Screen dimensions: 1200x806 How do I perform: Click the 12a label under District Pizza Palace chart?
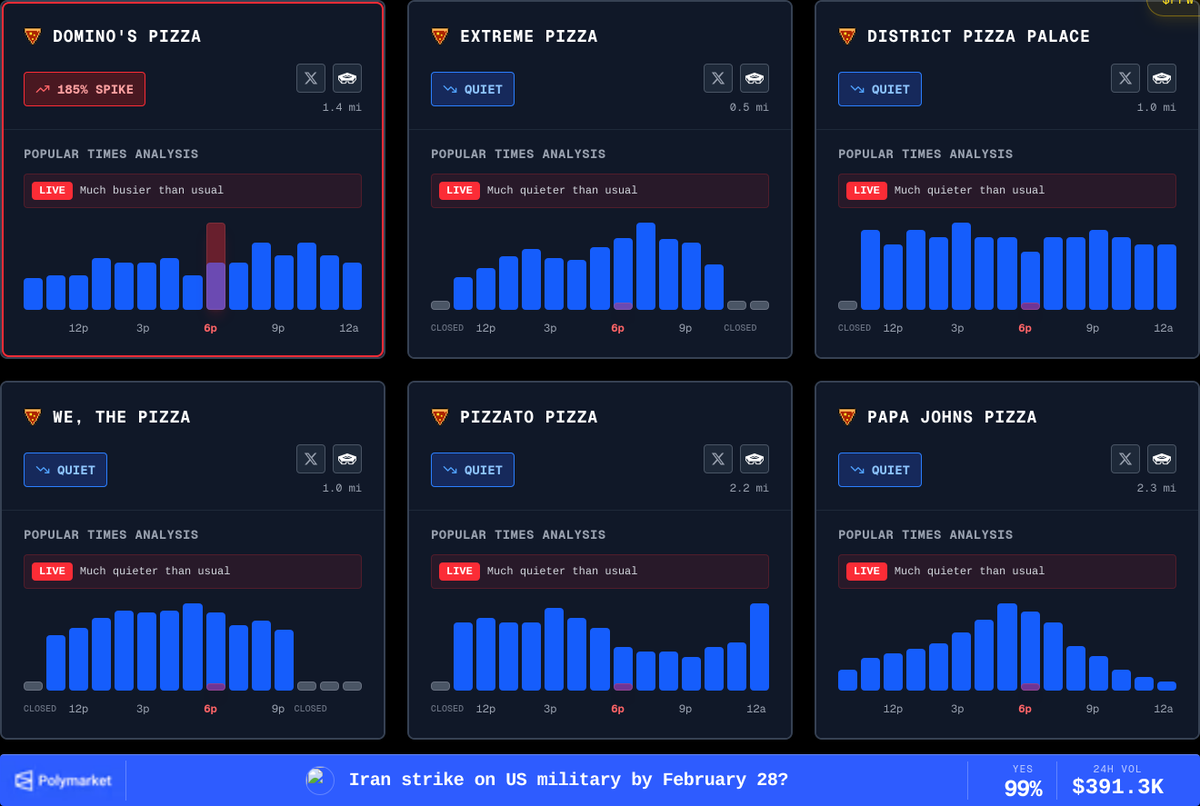(1163, 328)
